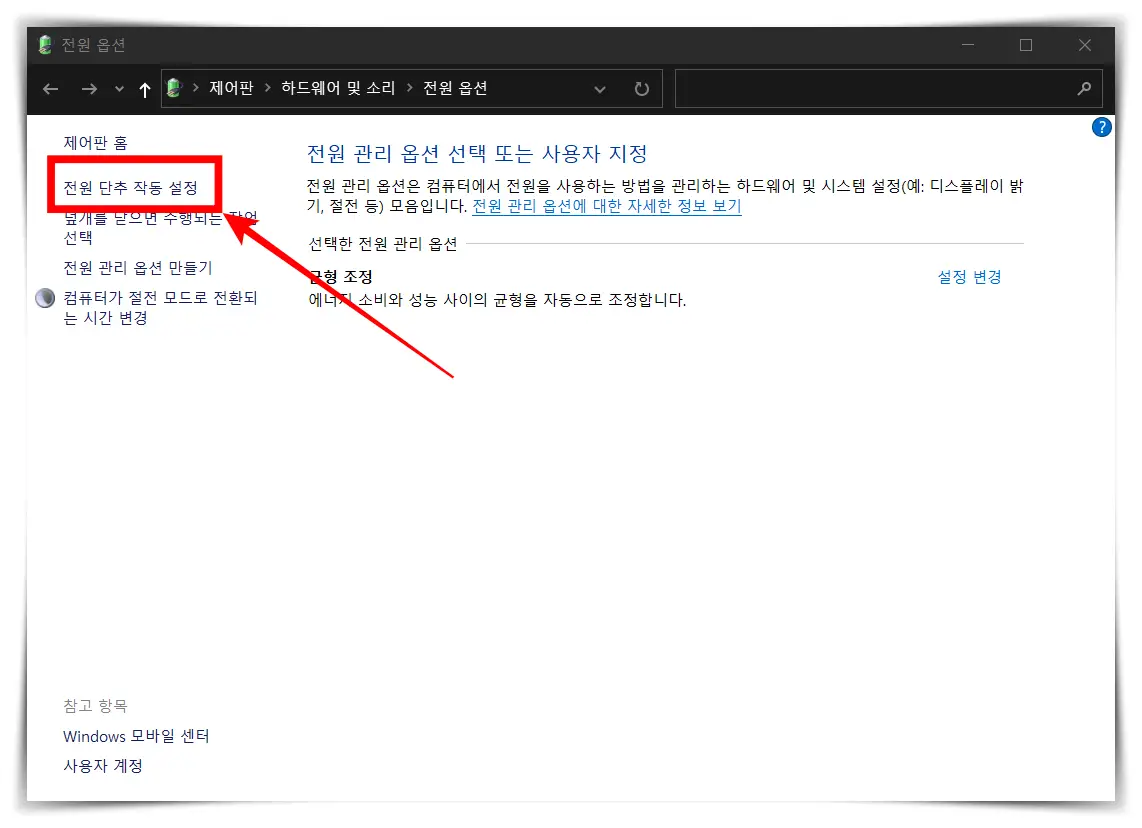Viewport: 1142px width, 828px height.
Task: Refresh the page using the refresh icon
Action: click(x=641, y=88)
